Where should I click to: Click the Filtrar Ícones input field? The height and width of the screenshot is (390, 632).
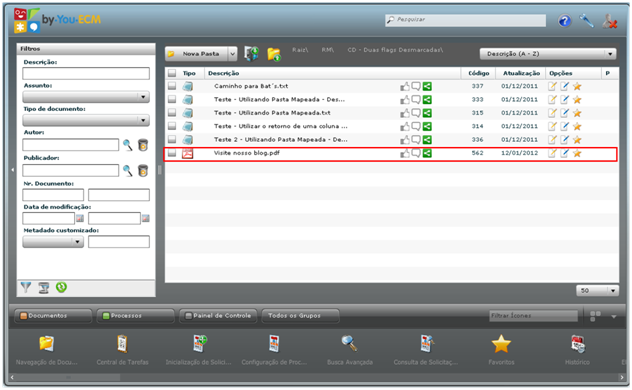point(533,316)
